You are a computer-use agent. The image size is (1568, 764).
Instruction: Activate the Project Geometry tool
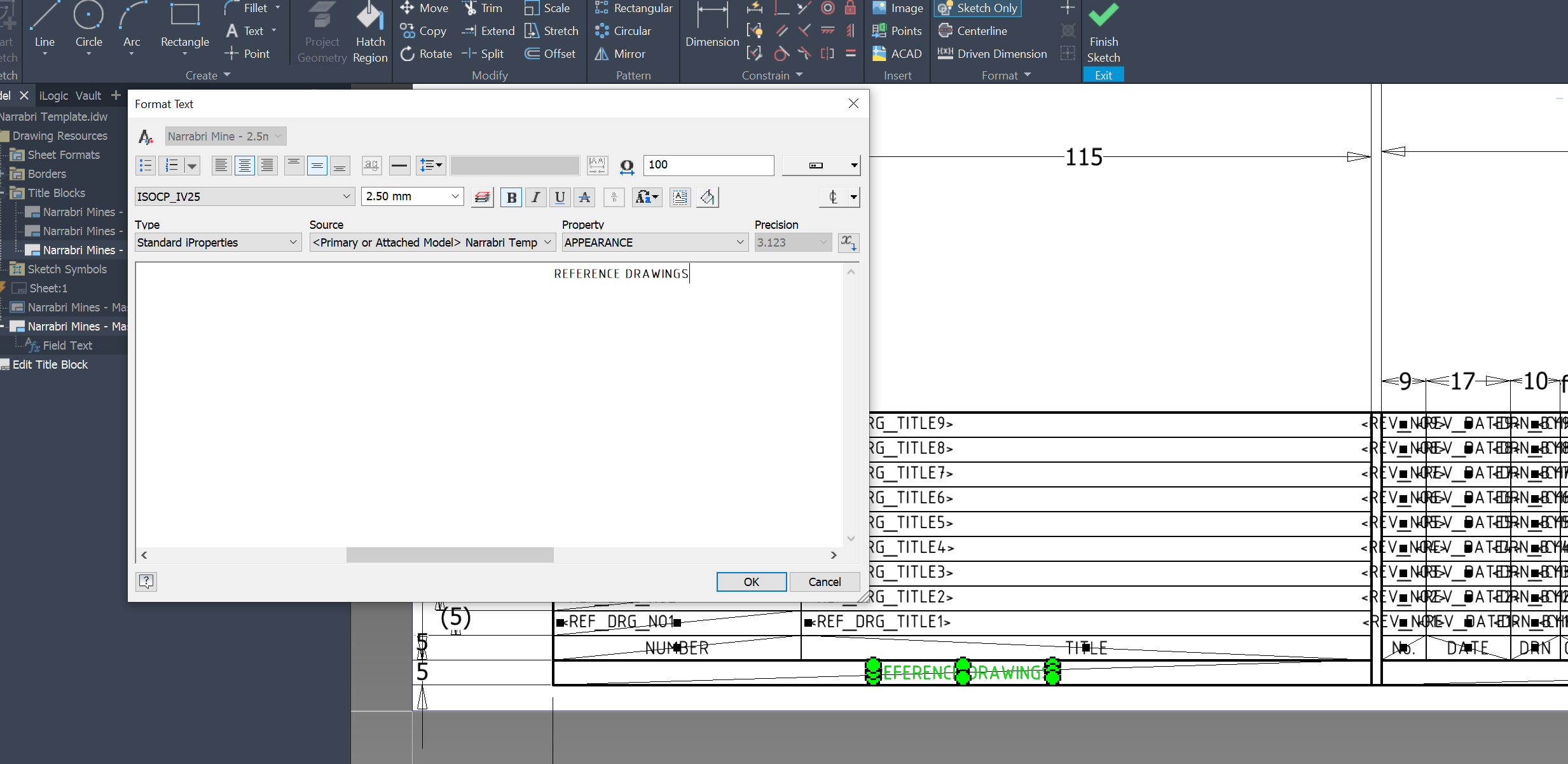tap(322, 32)
